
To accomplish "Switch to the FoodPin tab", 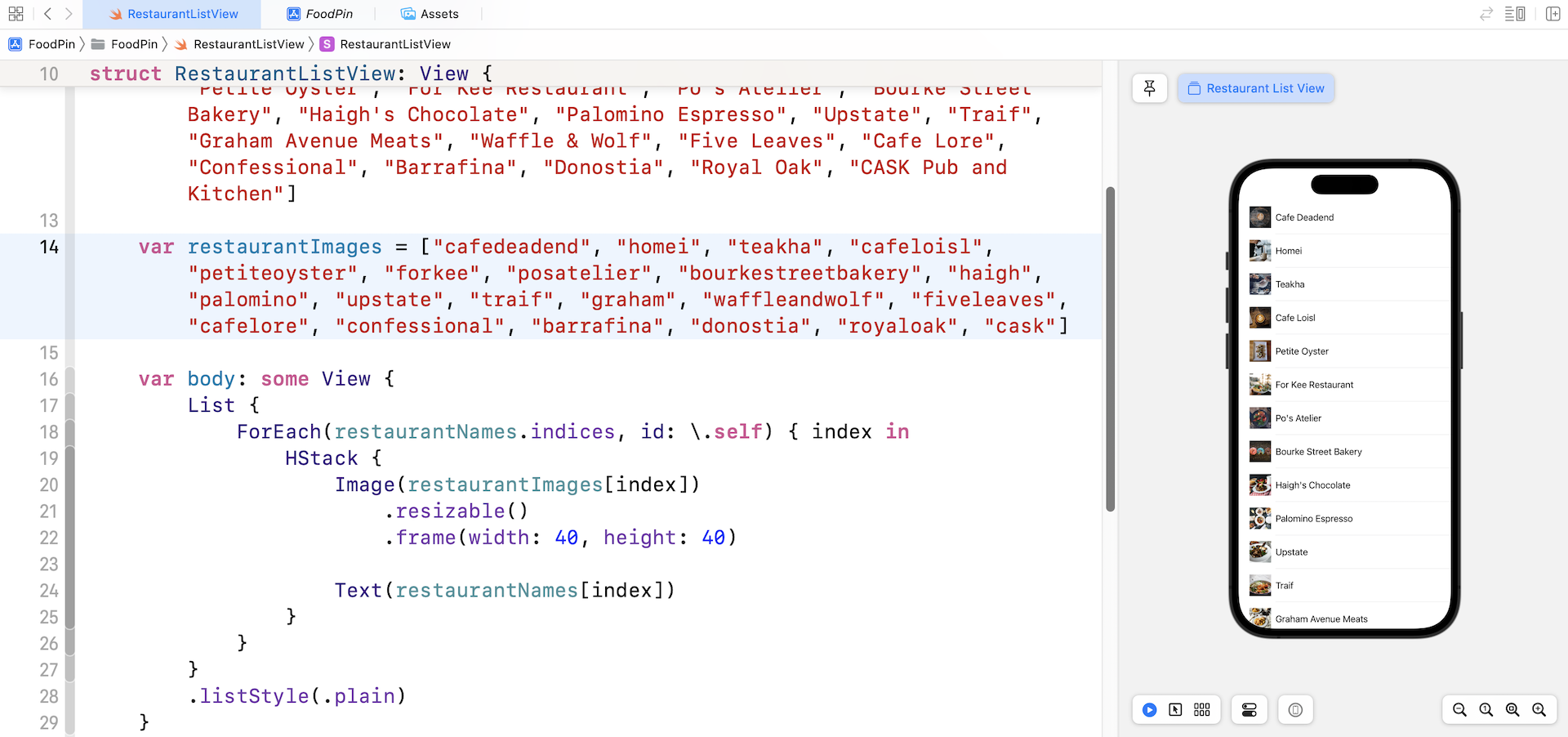I will (x=320, y=14).
